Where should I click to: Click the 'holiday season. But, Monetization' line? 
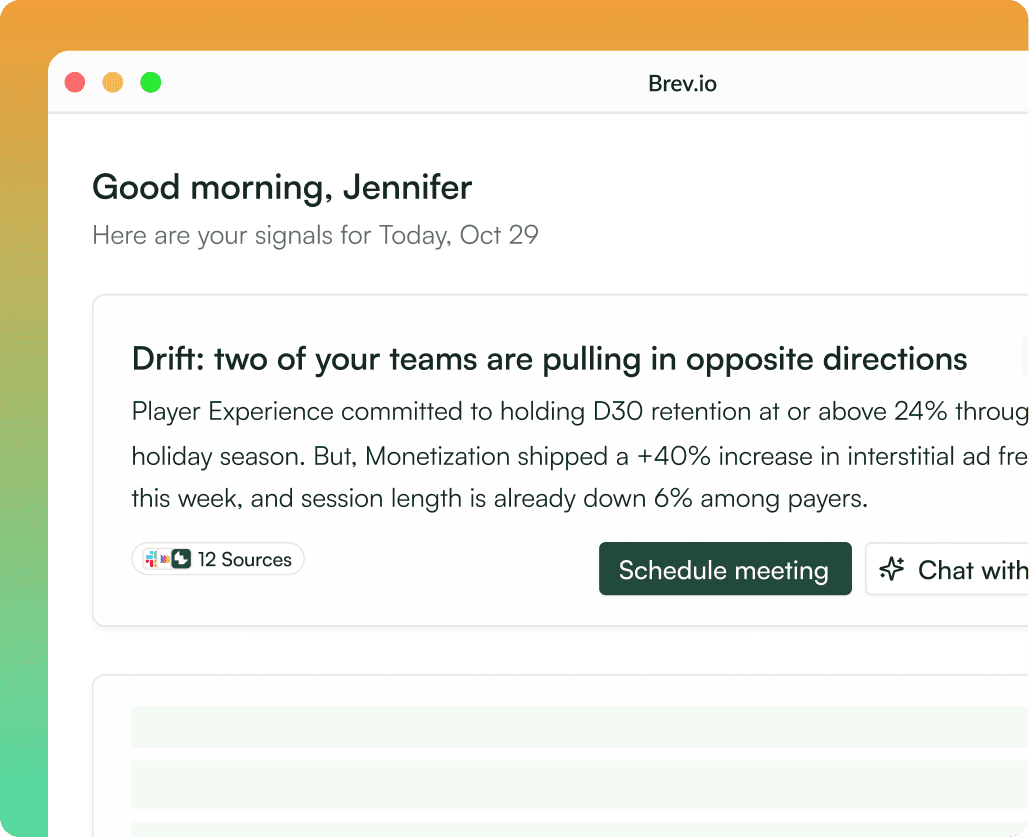click(580, 456)
